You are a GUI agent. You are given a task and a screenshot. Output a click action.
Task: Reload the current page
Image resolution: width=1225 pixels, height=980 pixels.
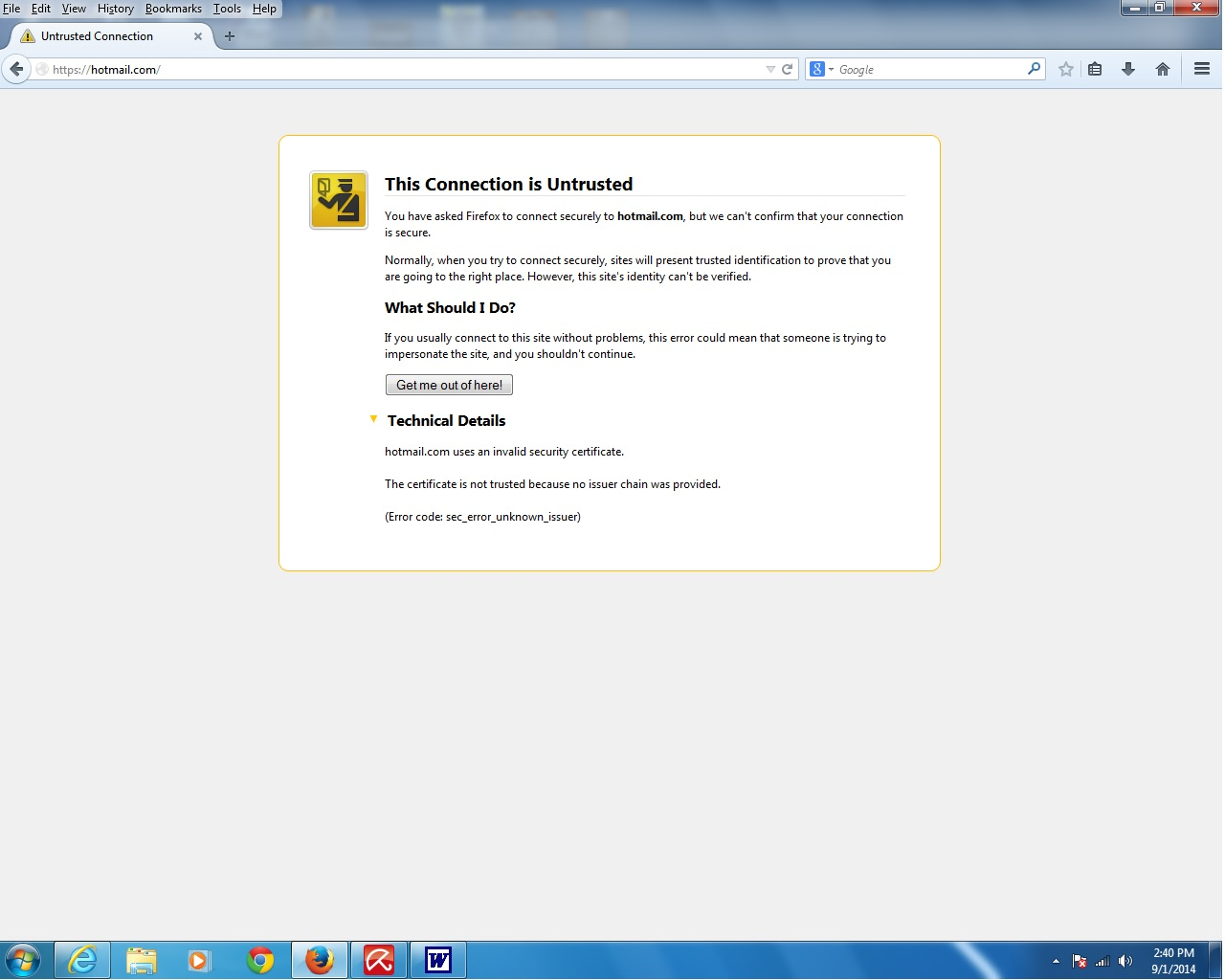pyautogui.click(x=788, y=70)
